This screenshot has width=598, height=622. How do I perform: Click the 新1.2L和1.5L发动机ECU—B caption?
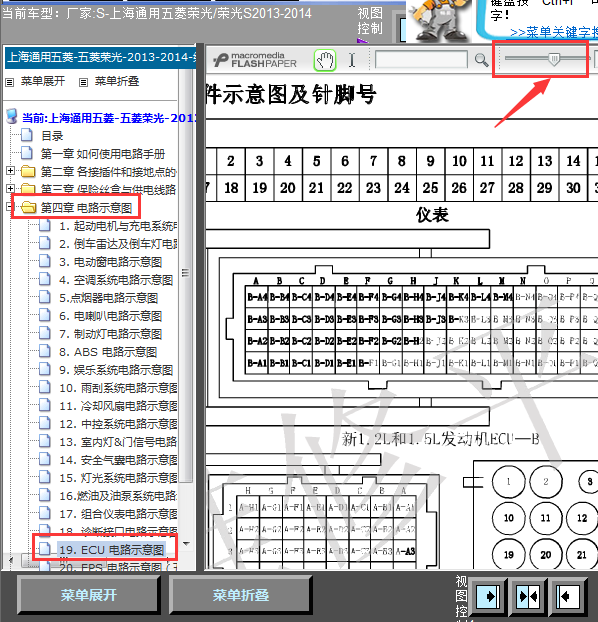click(x=440, y=439)
